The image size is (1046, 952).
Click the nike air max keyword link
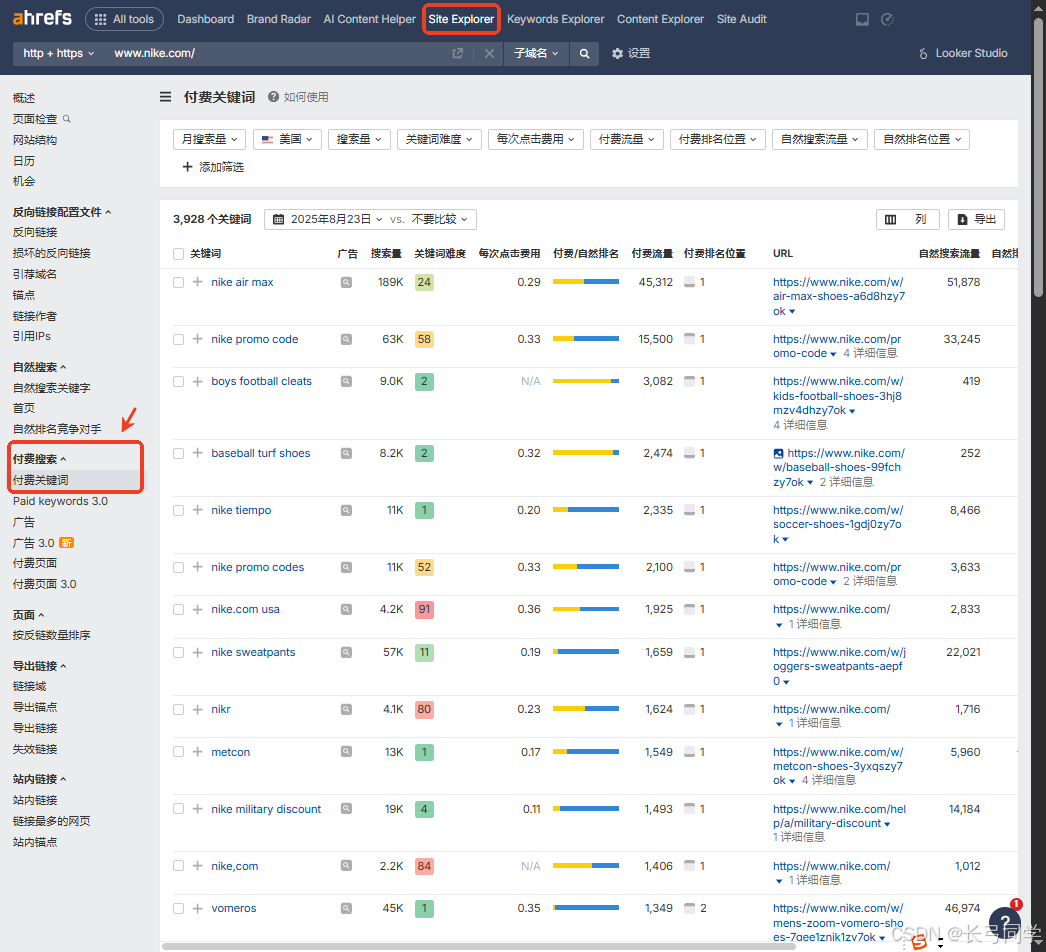pos(242,282)
